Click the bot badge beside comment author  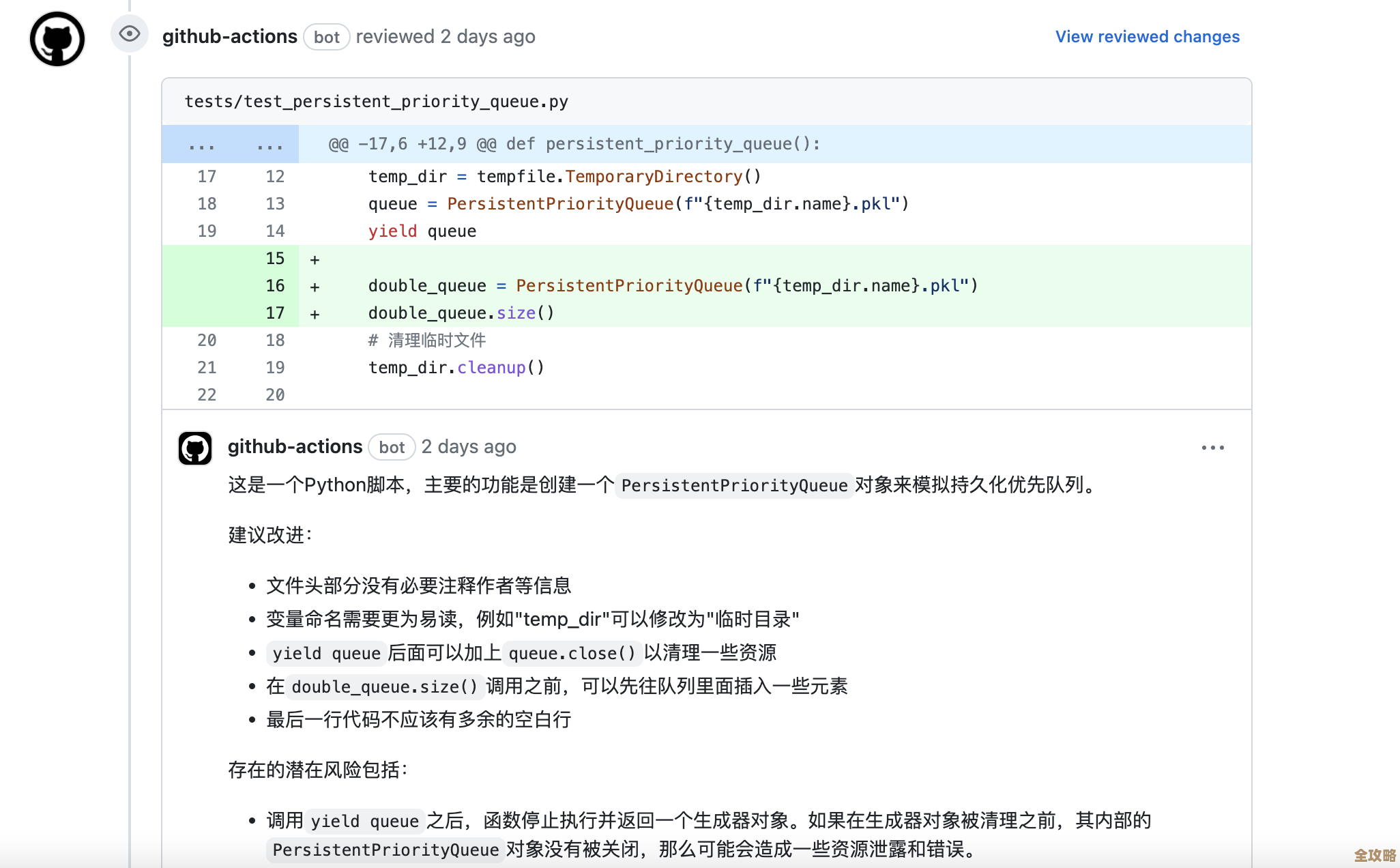[392, 448]
